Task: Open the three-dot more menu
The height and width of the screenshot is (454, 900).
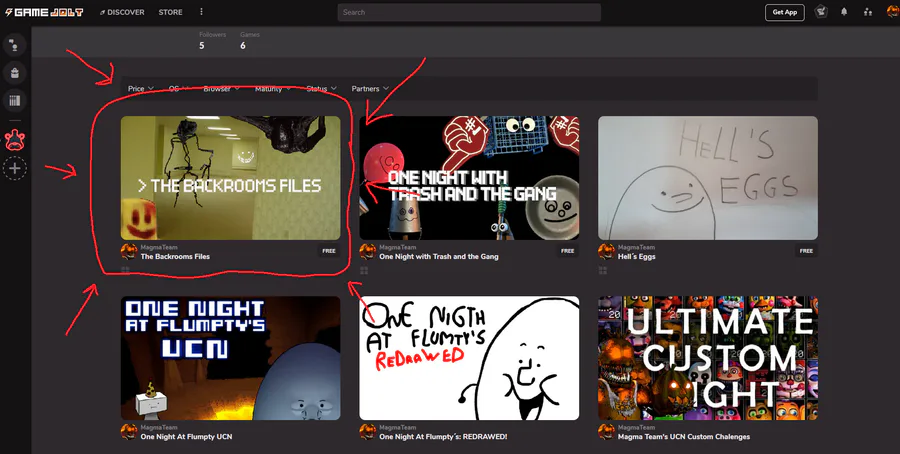Action: [x=201, y=12]
